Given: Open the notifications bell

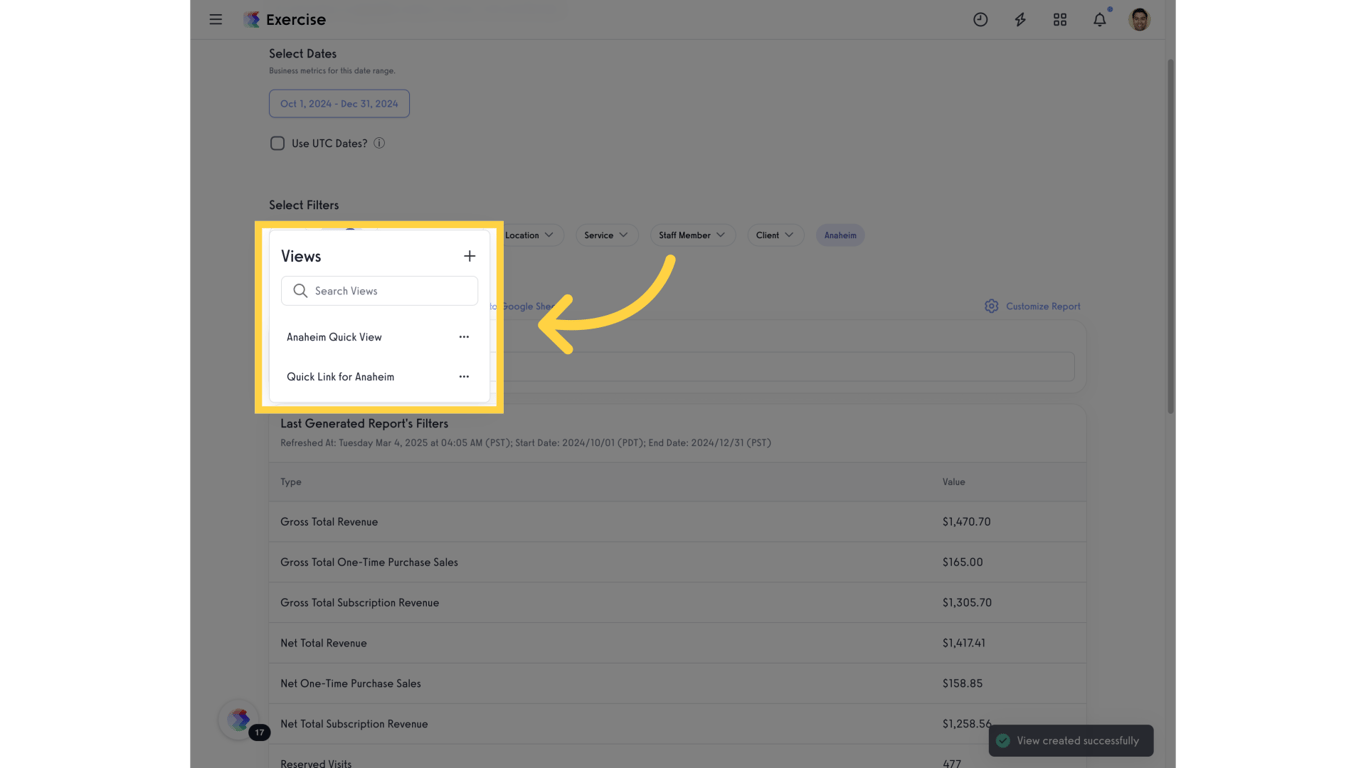Looking at the screenshot, I should [1099, 19].
